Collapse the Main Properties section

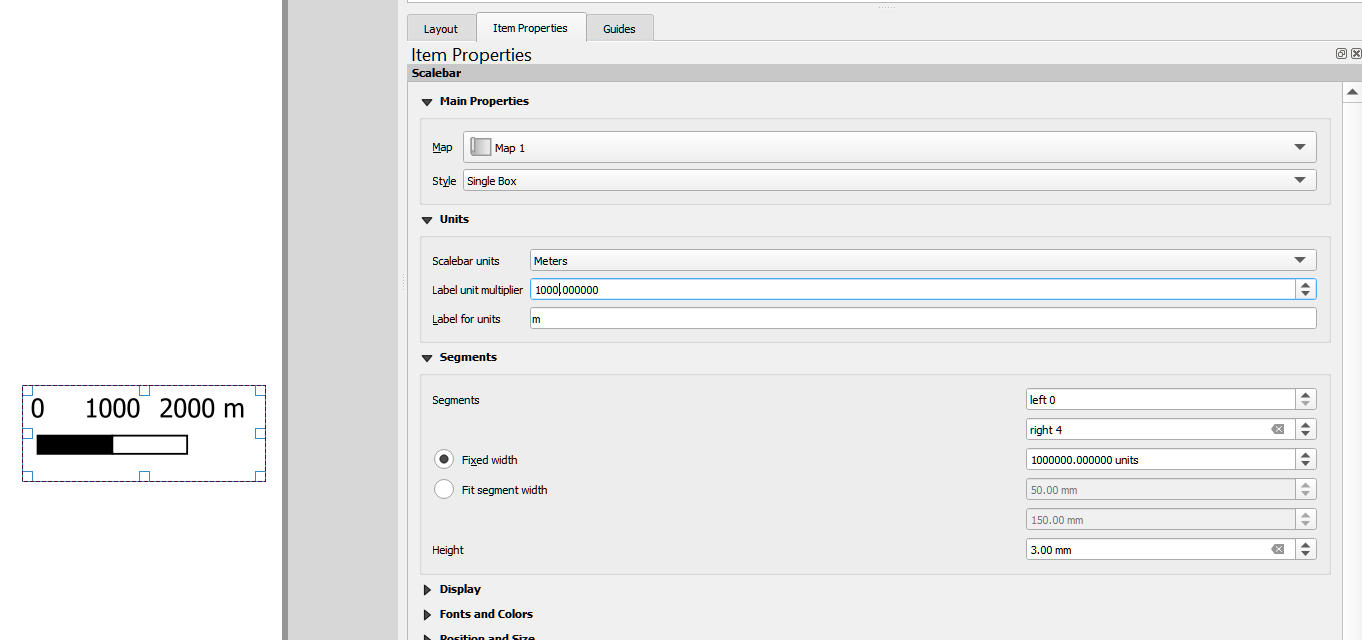(427, 101)
